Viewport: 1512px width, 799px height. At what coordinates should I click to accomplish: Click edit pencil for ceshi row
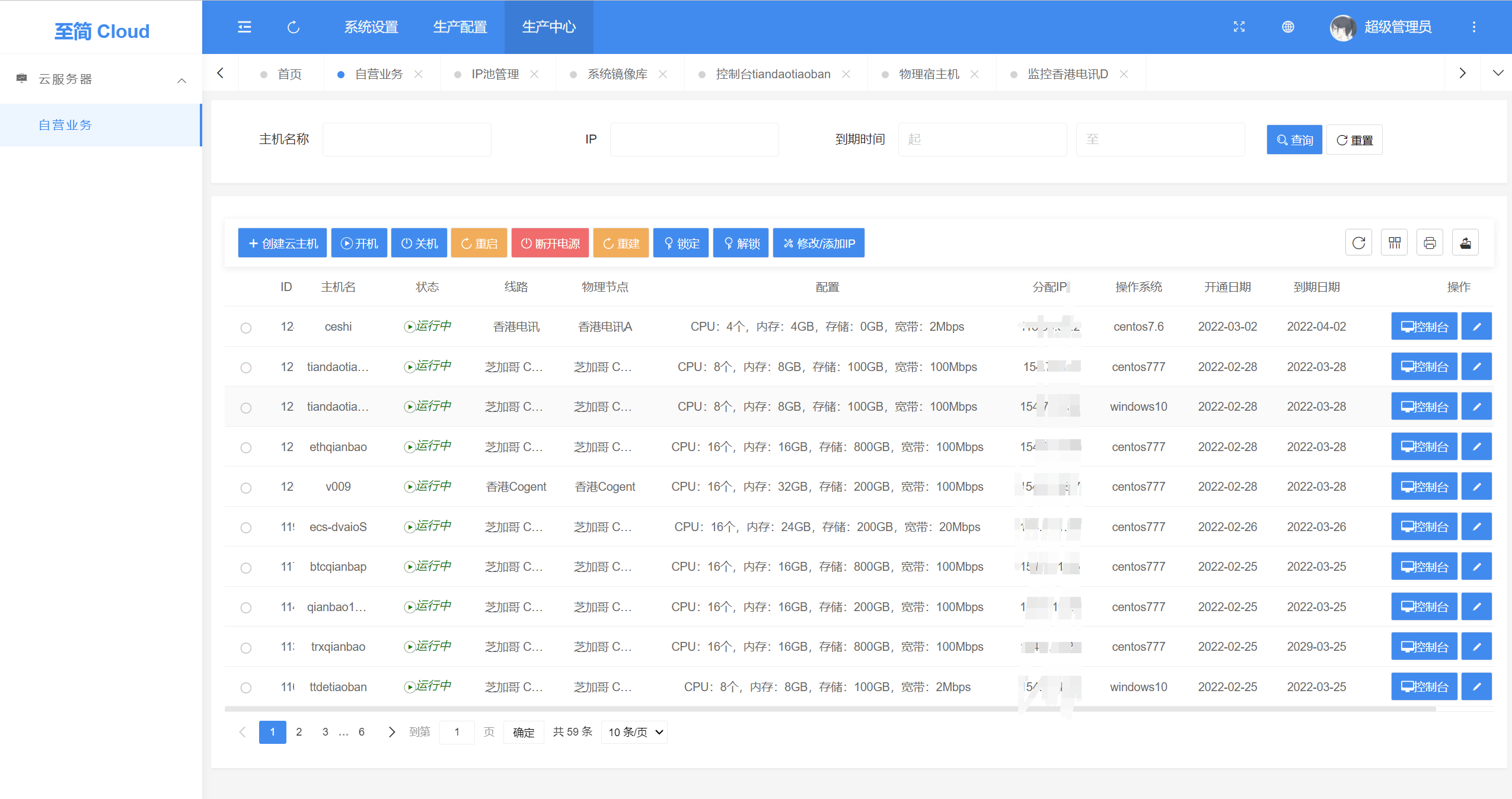tap(1476, 326)
